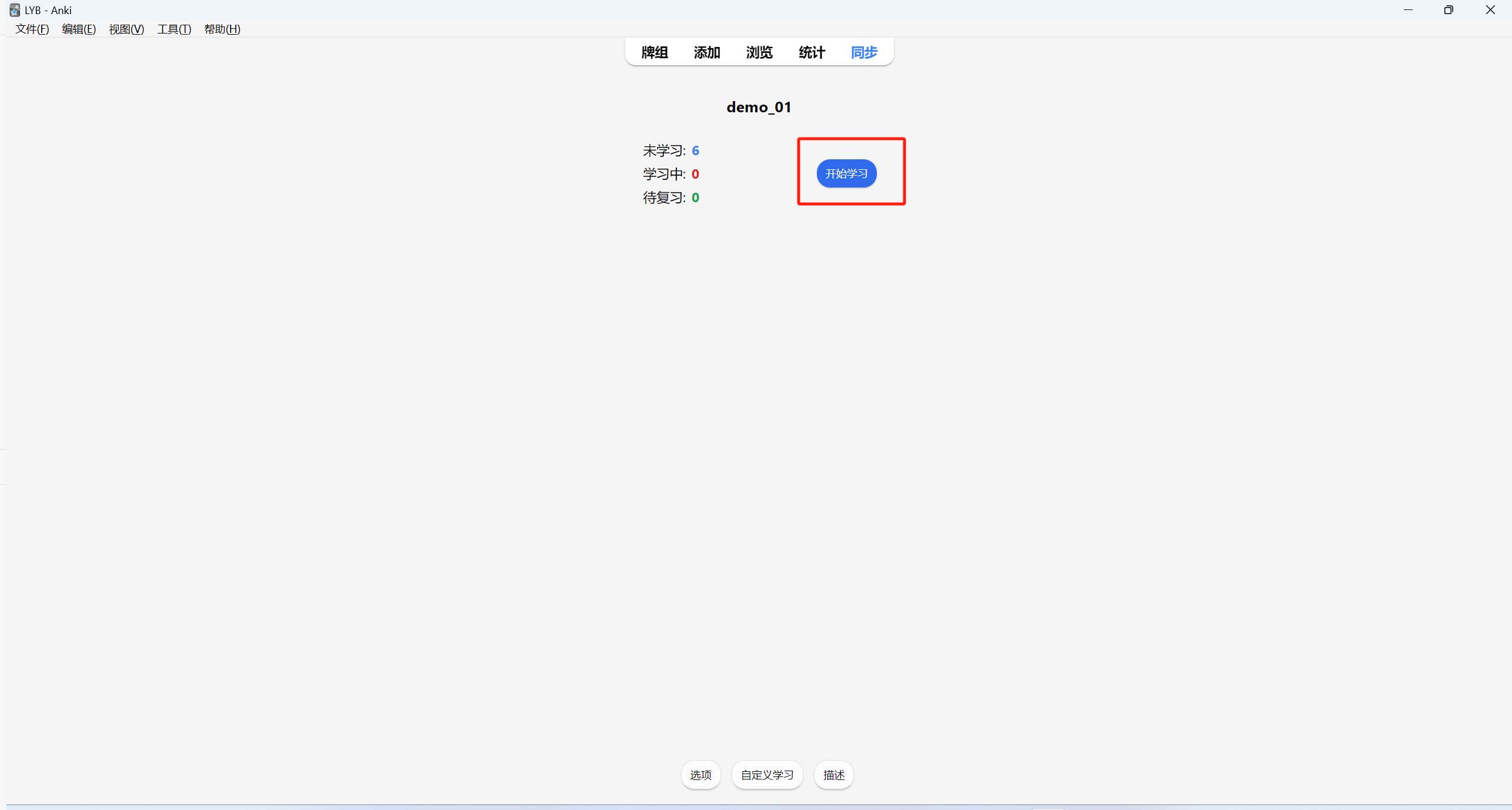Image resolution: width=1512 pixels, height=810 pixels.
Task: Open the 编辑(E) menu
Action: 79,29
